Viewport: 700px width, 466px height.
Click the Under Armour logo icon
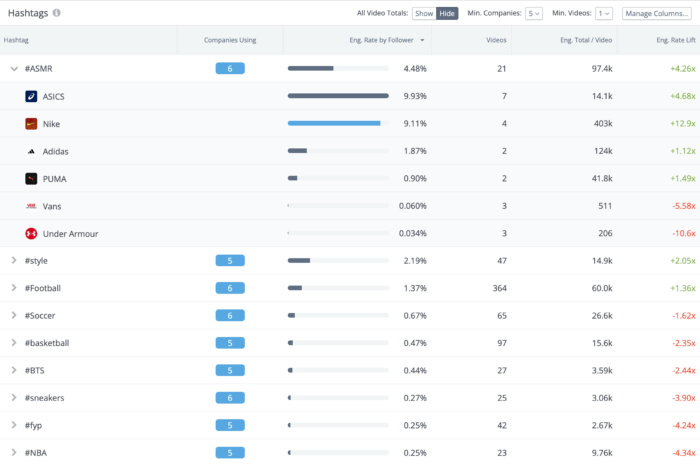click(x=31, y=234)
